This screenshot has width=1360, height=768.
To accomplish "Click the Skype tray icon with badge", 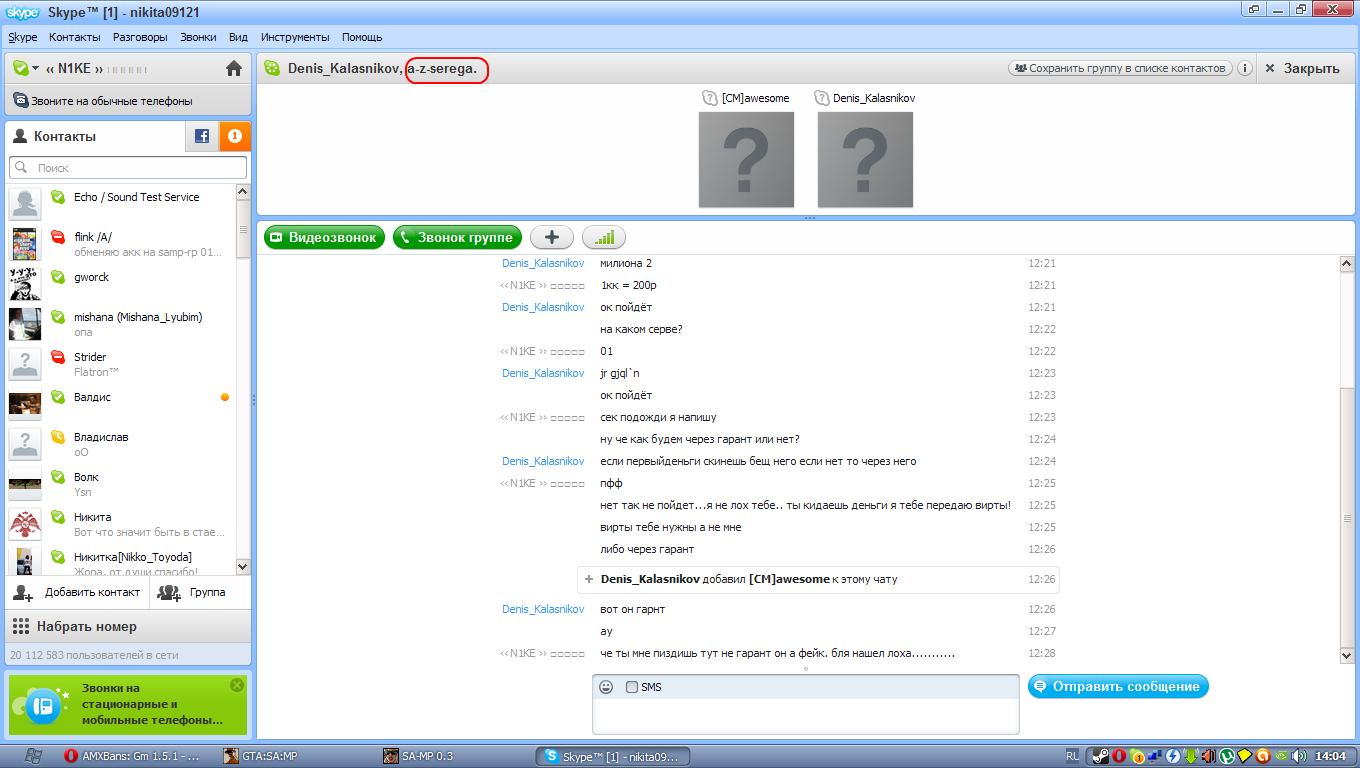I will [1137, 756].
